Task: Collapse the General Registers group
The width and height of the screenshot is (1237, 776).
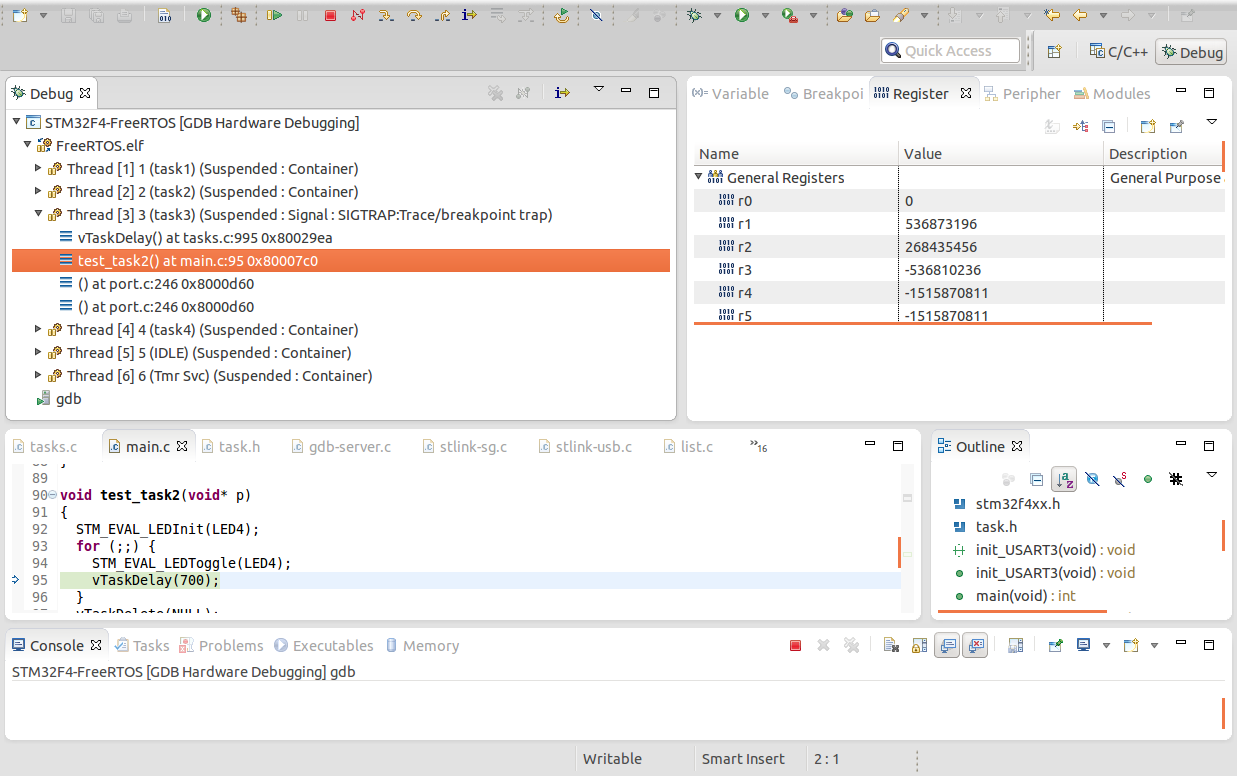Action: click(x=699, y=177)
